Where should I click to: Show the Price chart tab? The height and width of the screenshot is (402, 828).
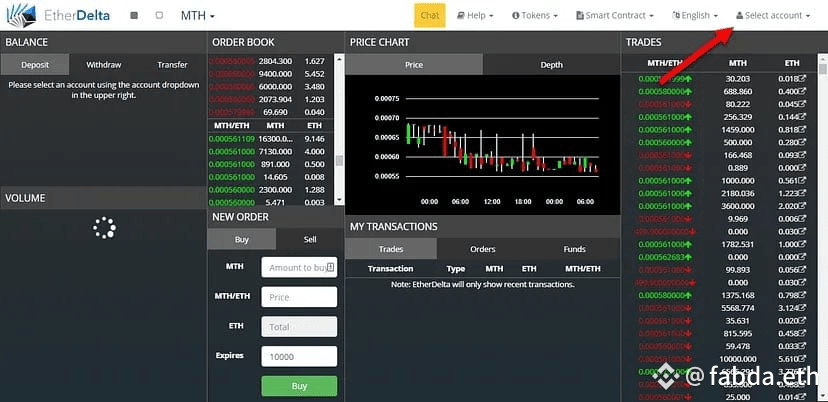click(414, 64)
